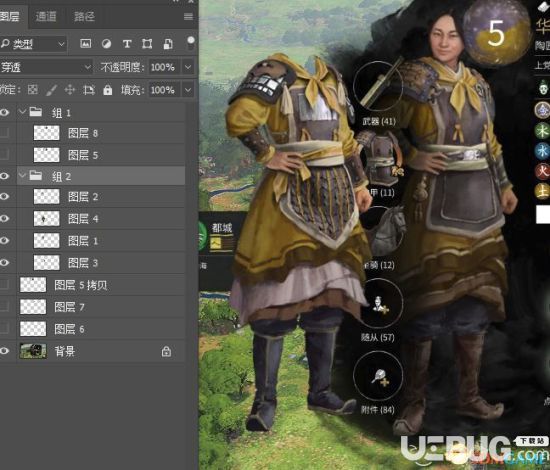Switch to the 路径 tab

point(84,16)
